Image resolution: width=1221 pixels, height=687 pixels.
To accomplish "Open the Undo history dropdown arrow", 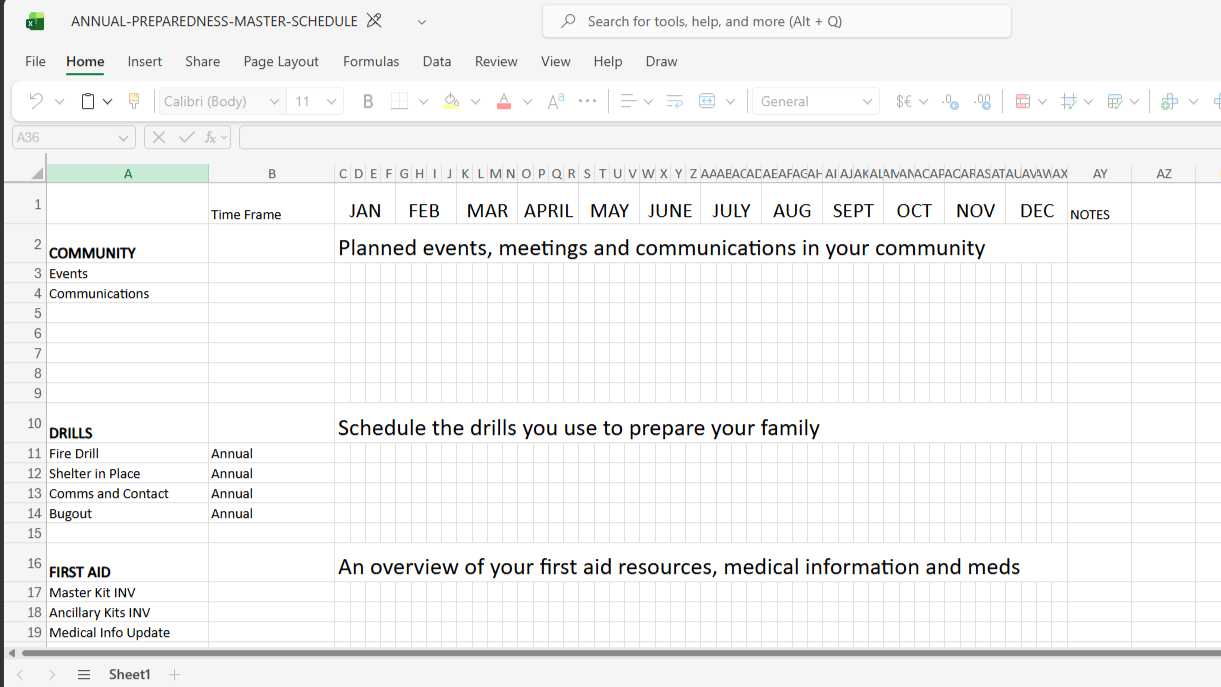I will (59, 102).
